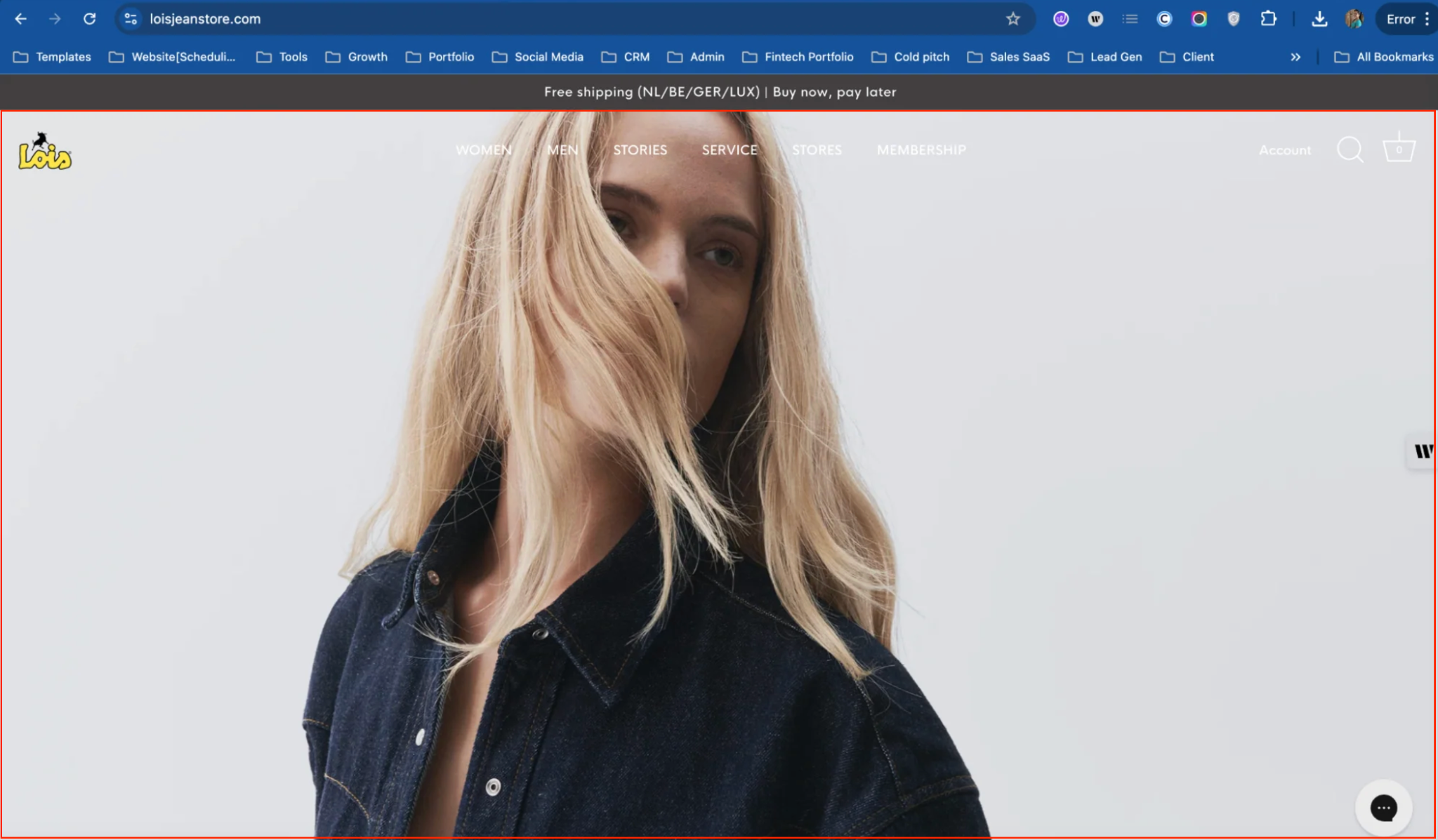Image resolution: width=1438 pixels, height=840 pixels.
Task: Click the side W widget tab
Action: pyautogui.click(x=1423, y=451)
